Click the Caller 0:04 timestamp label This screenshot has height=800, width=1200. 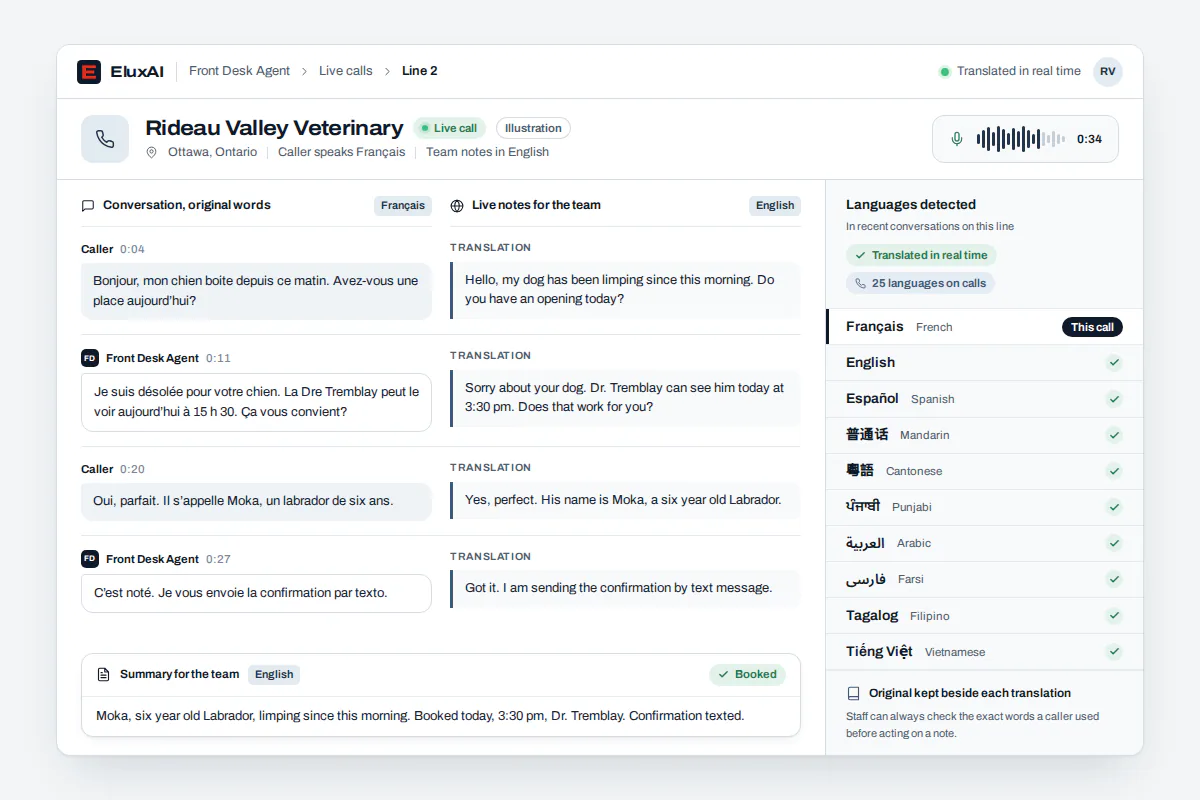tap(113, 249)
